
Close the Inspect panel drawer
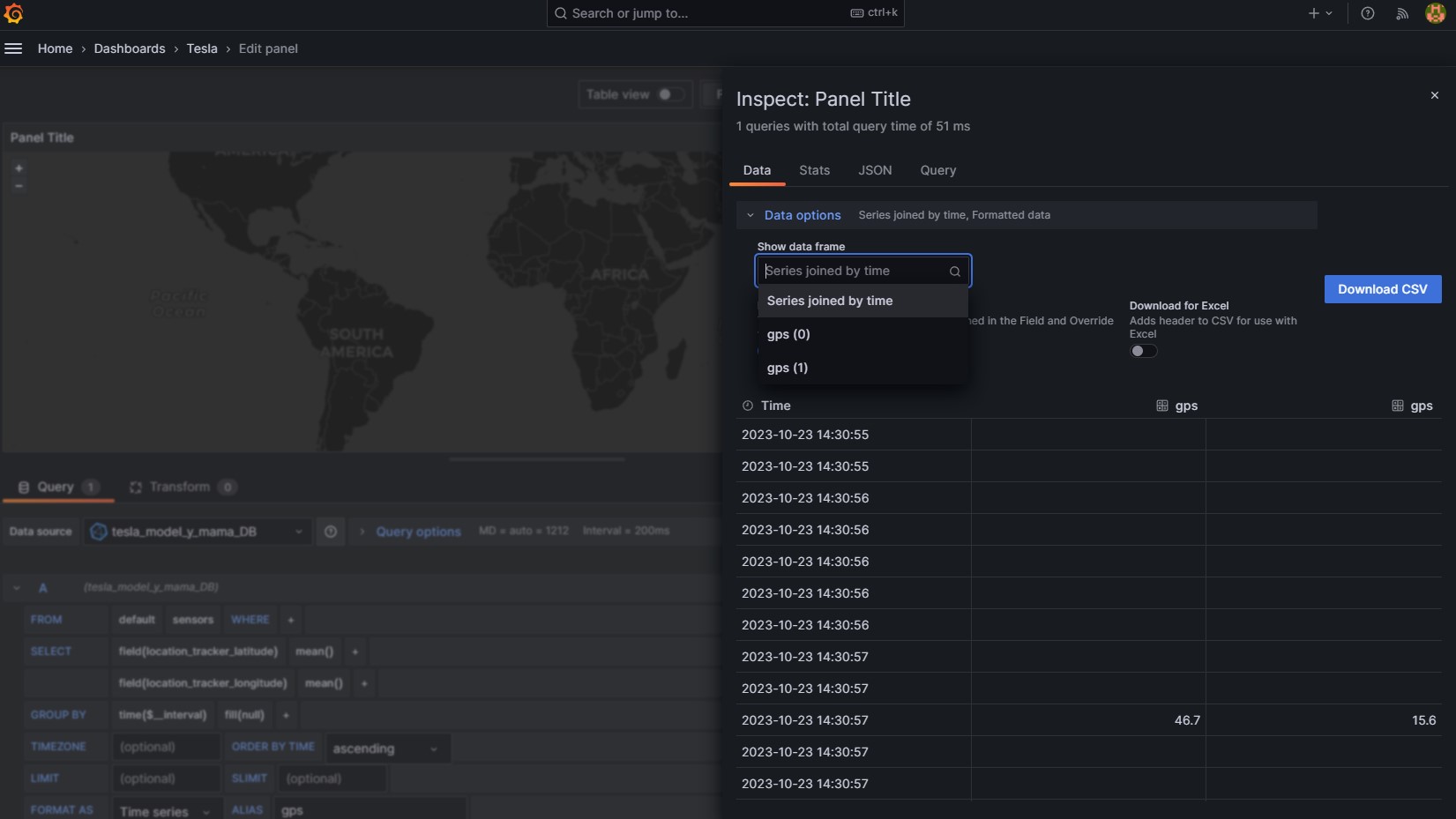pyautogui.click(x=1435, y=95)
